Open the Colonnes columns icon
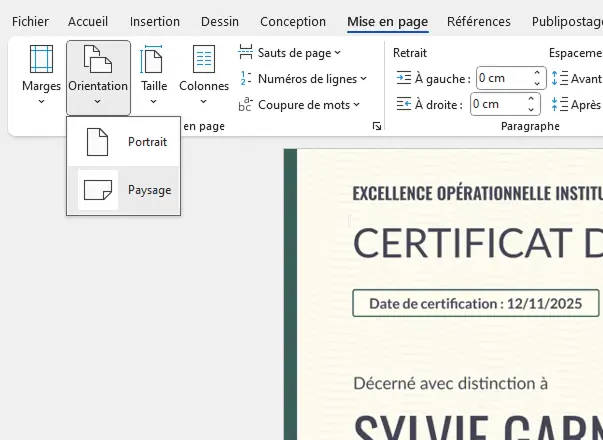 [204, 59]
